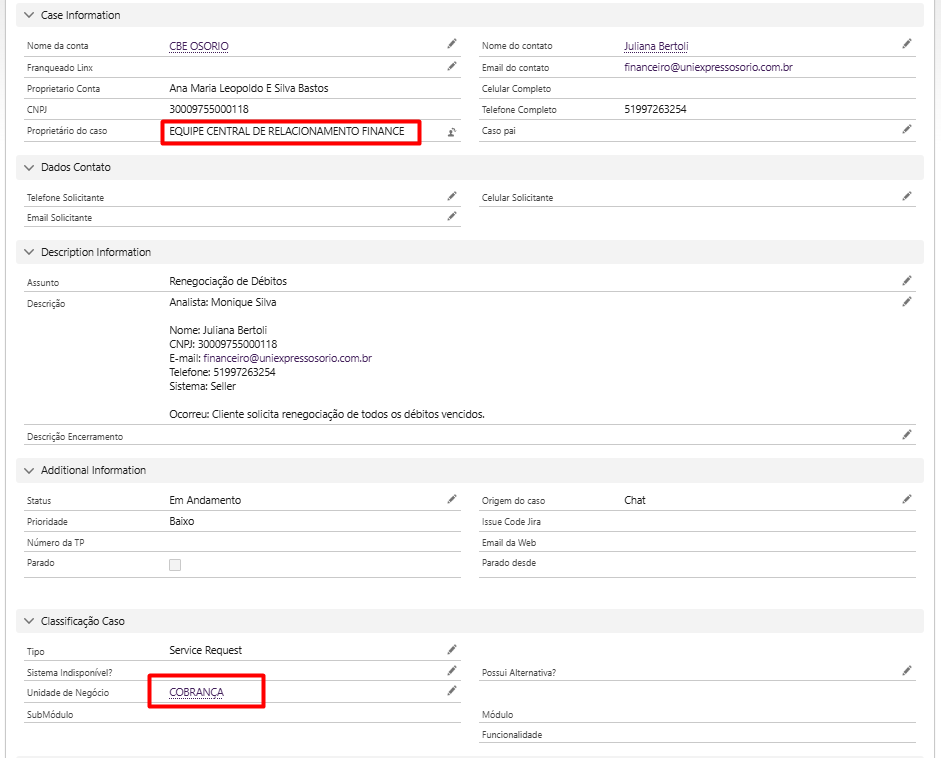Click the Caso pai edit pencil

point(907,129)
